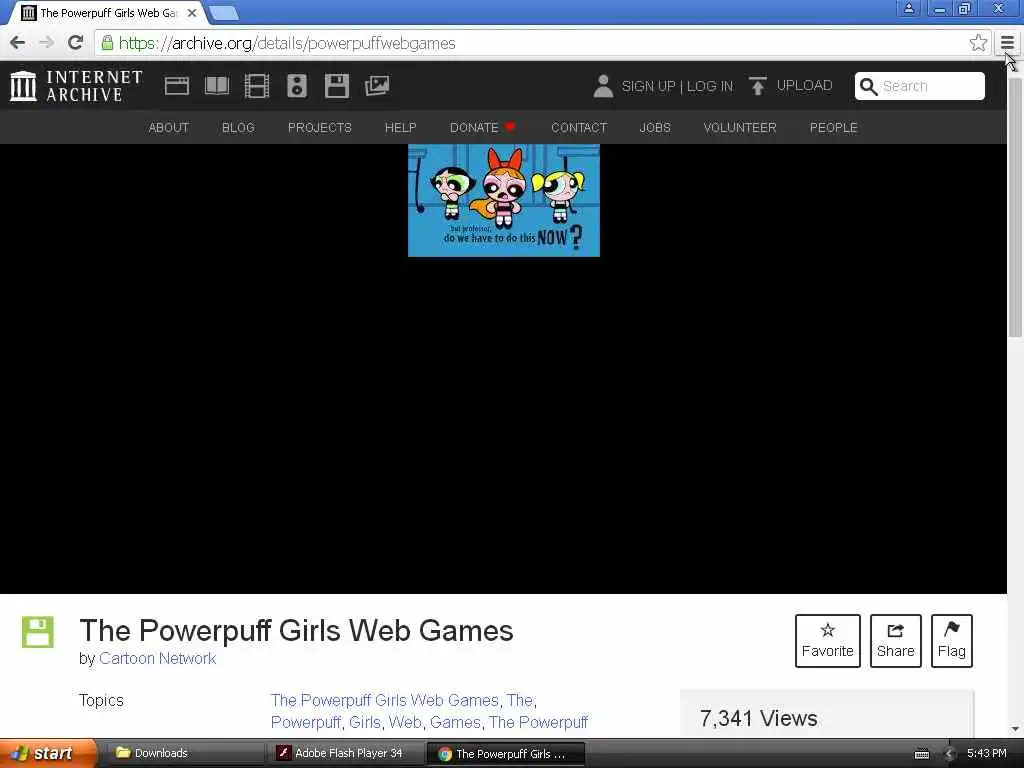Open the Images icon in the navbar
Screen dimensions: 1024x768
(x=377, y=86)
